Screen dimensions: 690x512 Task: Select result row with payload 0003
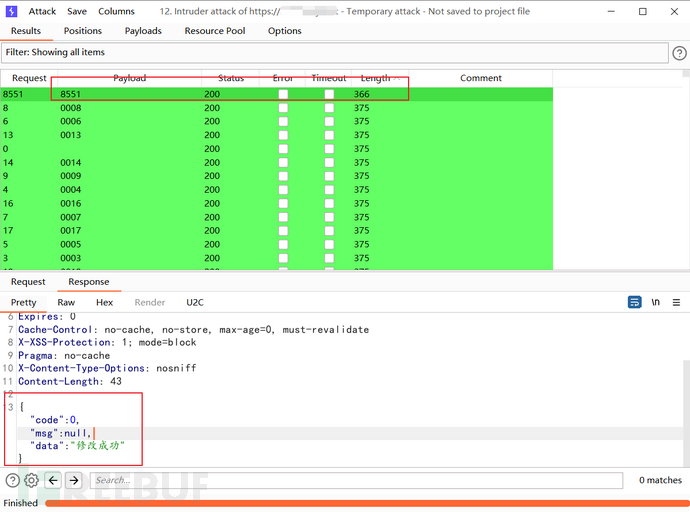pos(276,258)
